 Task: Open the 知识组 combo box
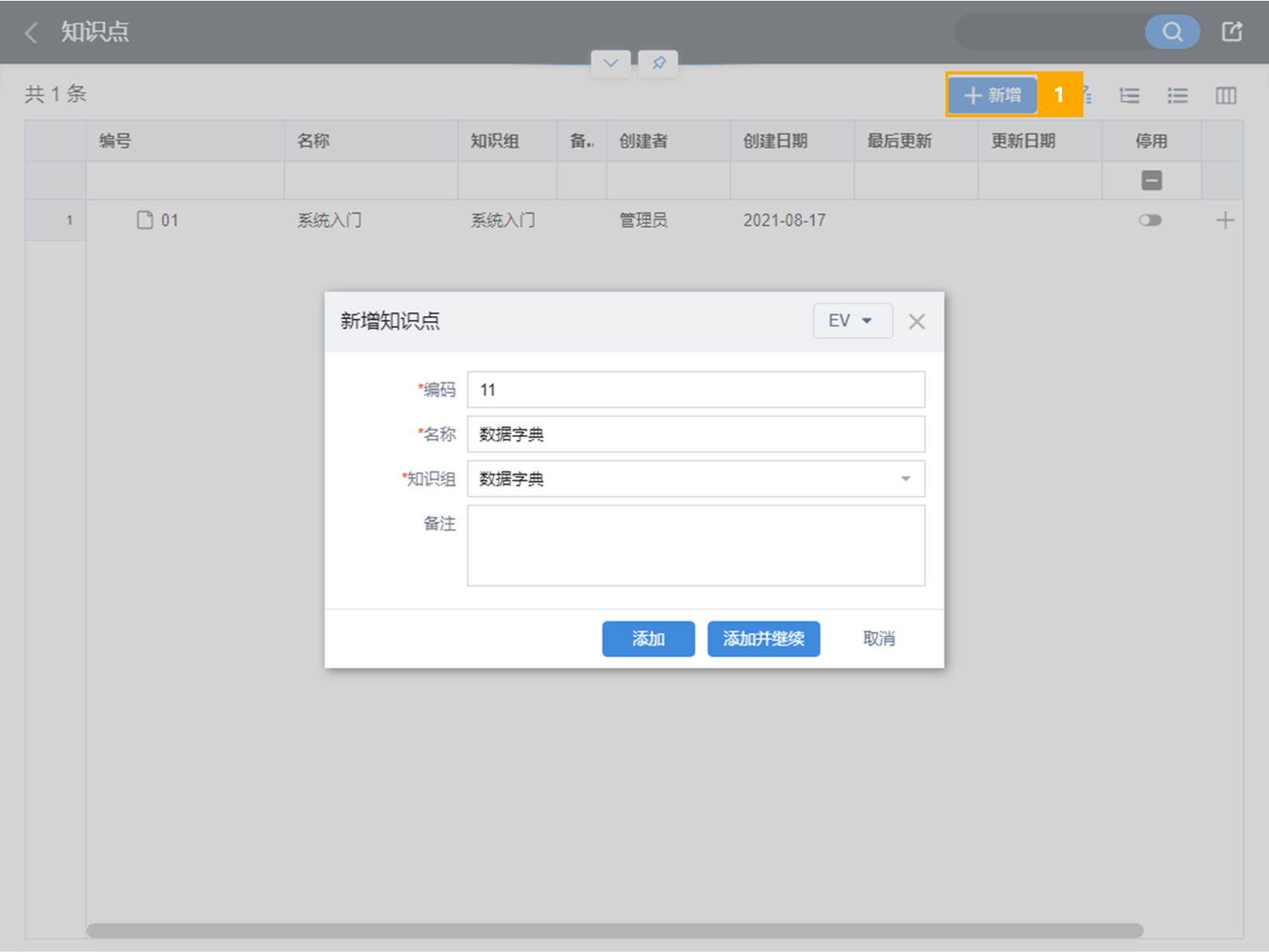pyautogui.click(x=696, y=479)
